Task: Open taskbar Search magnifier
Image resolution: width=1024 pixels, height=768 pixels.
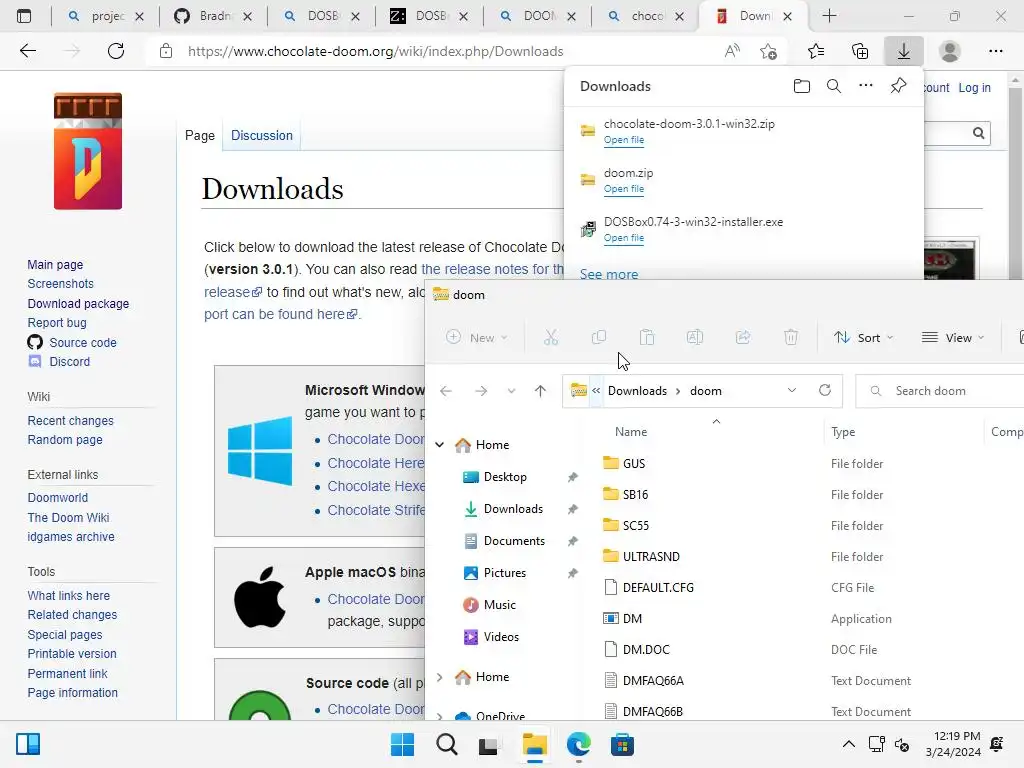Action: point(447,744)
